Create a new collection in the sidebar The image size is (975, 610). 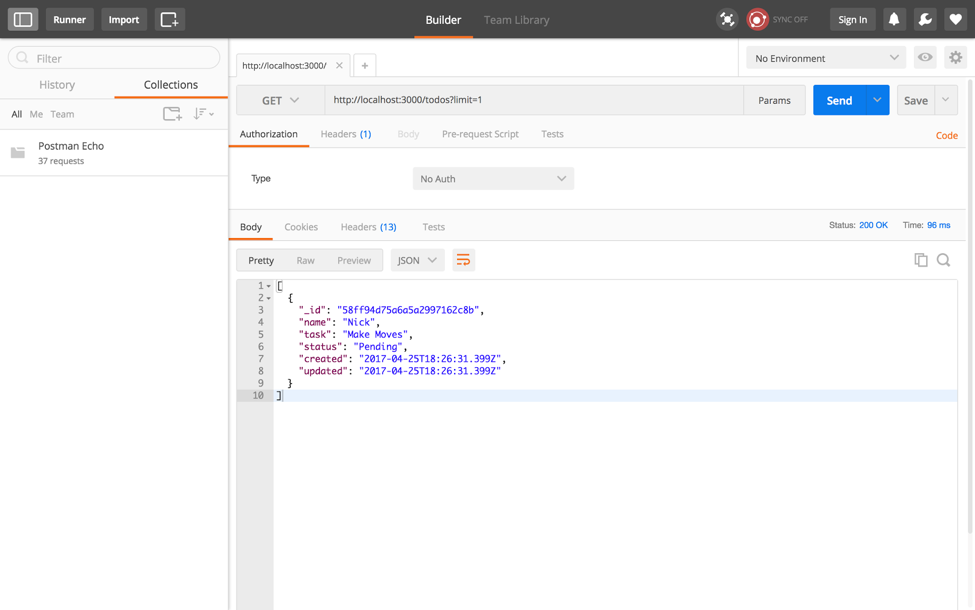(x=172, y=114)
